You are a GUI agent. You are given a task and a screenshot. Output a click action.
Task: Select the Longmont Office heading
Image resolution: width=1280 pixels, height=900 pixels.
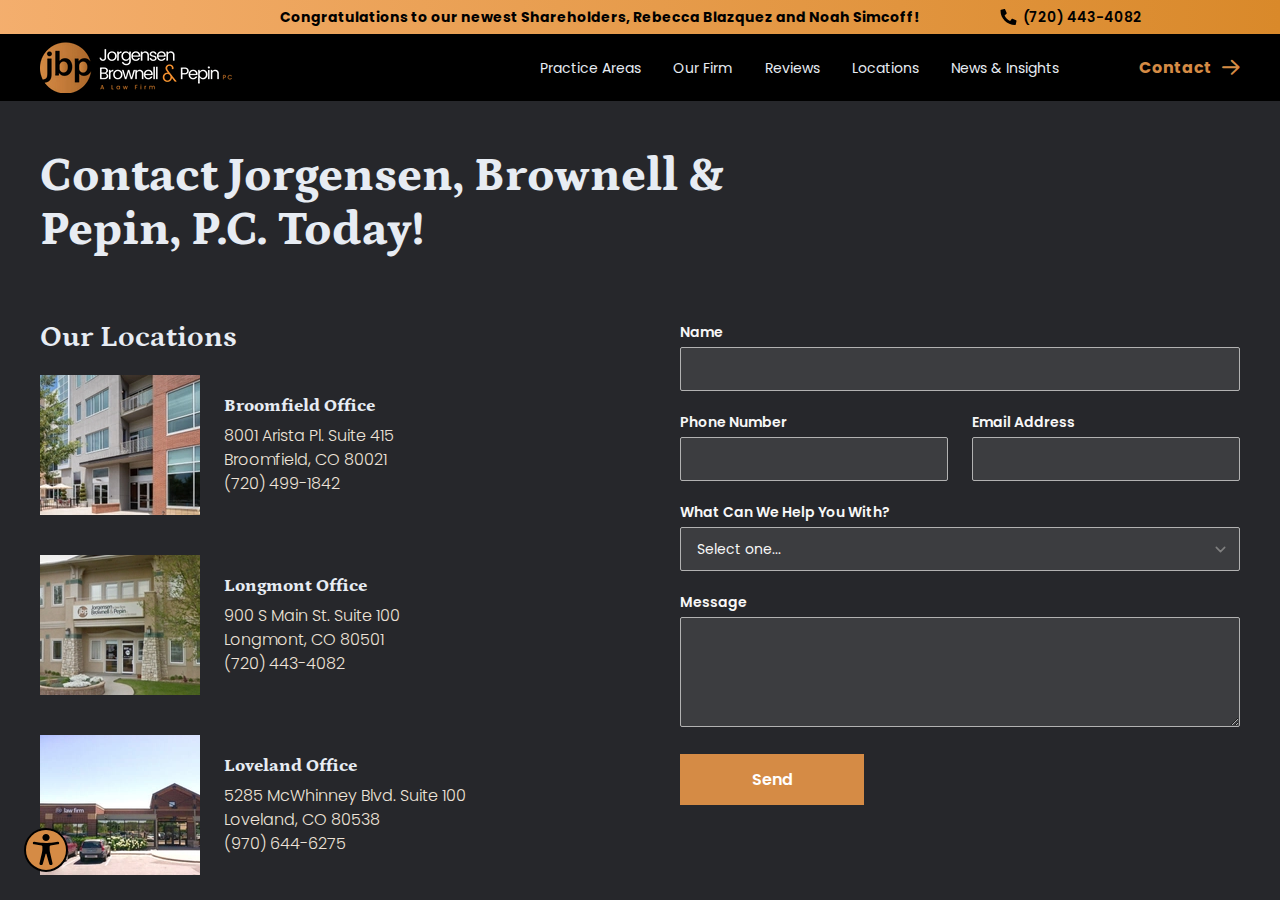coord(296,585)
